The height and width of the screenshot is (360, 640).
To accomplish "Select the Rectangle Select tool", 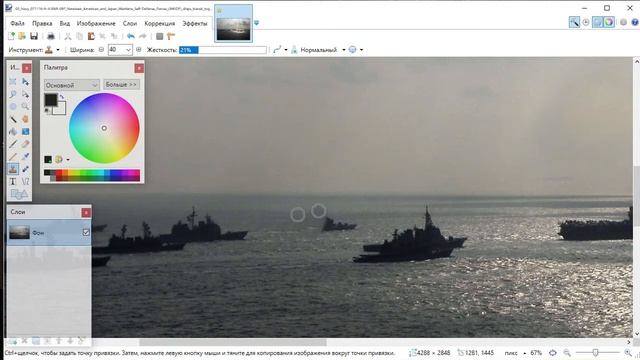I will pos(13,82).
